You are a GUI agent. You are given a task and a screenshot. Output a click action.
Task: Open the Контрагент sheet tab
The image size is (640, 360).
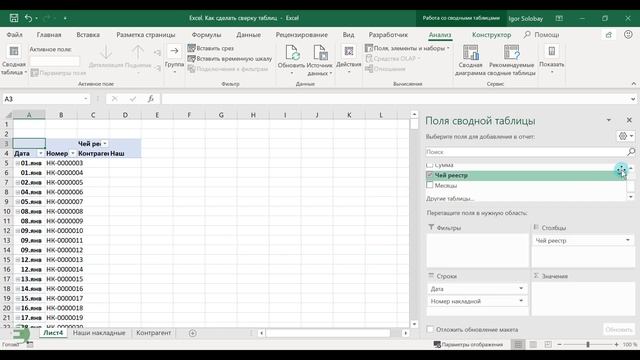click(x=153, y=333)
